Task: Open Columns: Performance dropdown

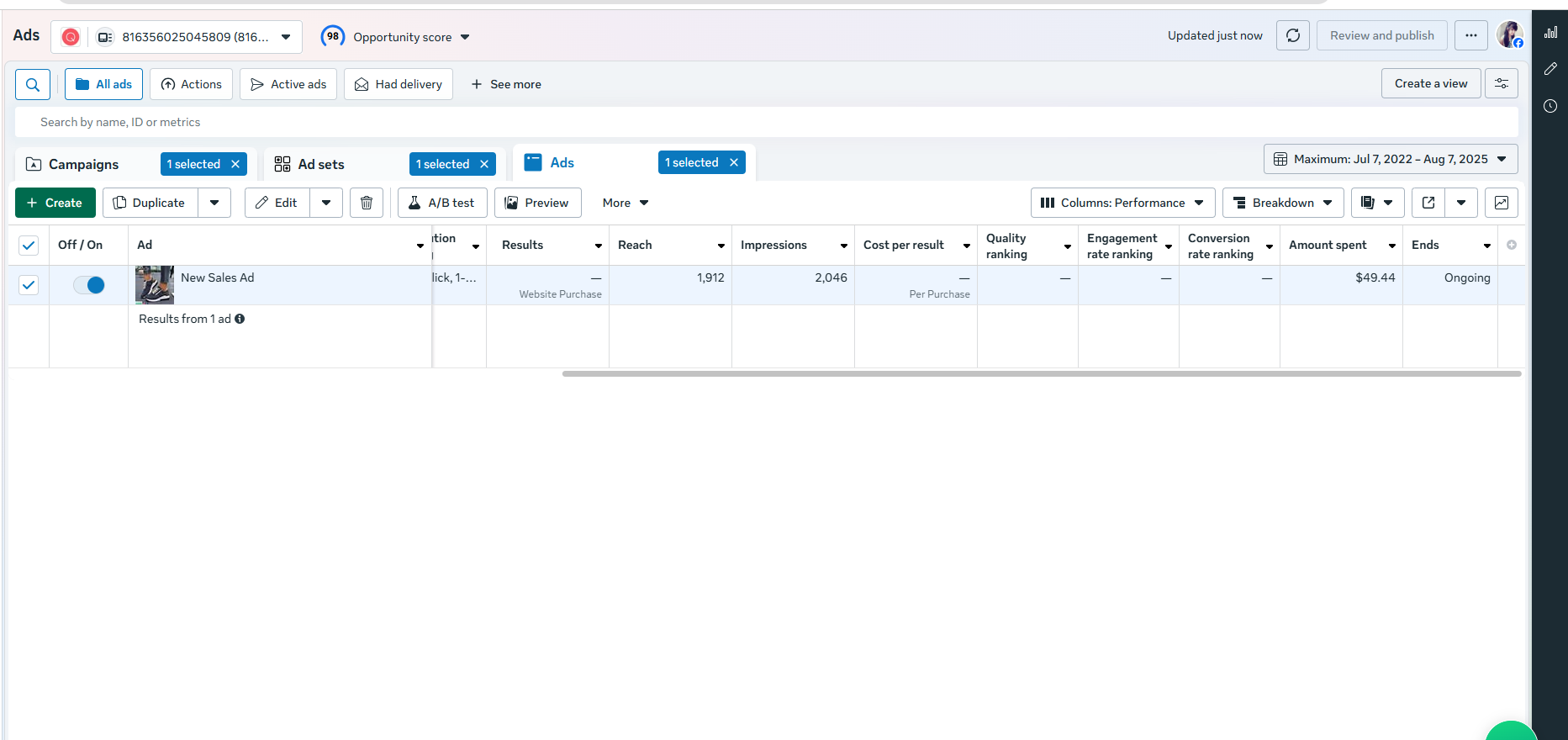Action: [1122, 203]
